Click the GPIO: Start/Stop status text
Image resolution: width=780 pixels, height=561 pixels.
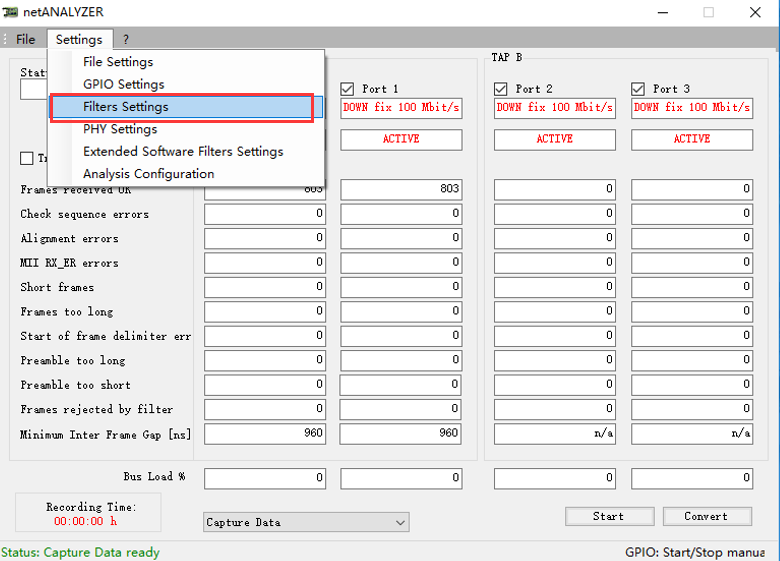point(695,553)
